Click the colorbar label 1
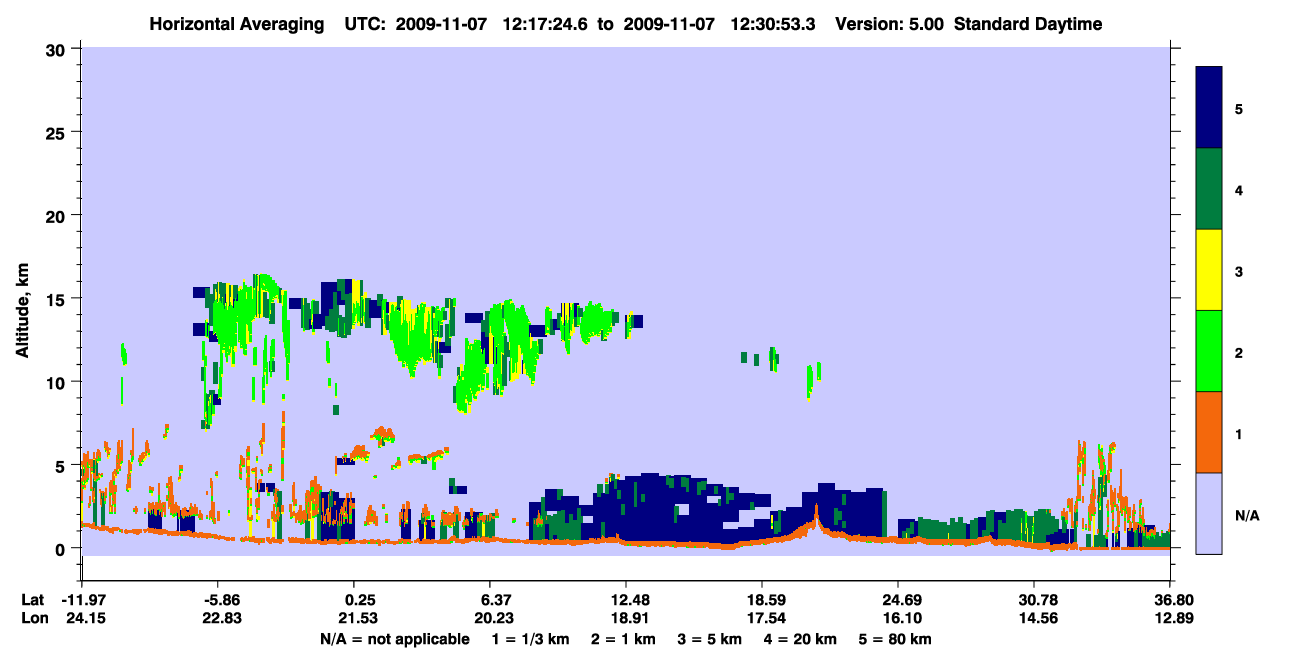The width and height of the screenshot is (1300, 667). click(x=1238, y=434)
